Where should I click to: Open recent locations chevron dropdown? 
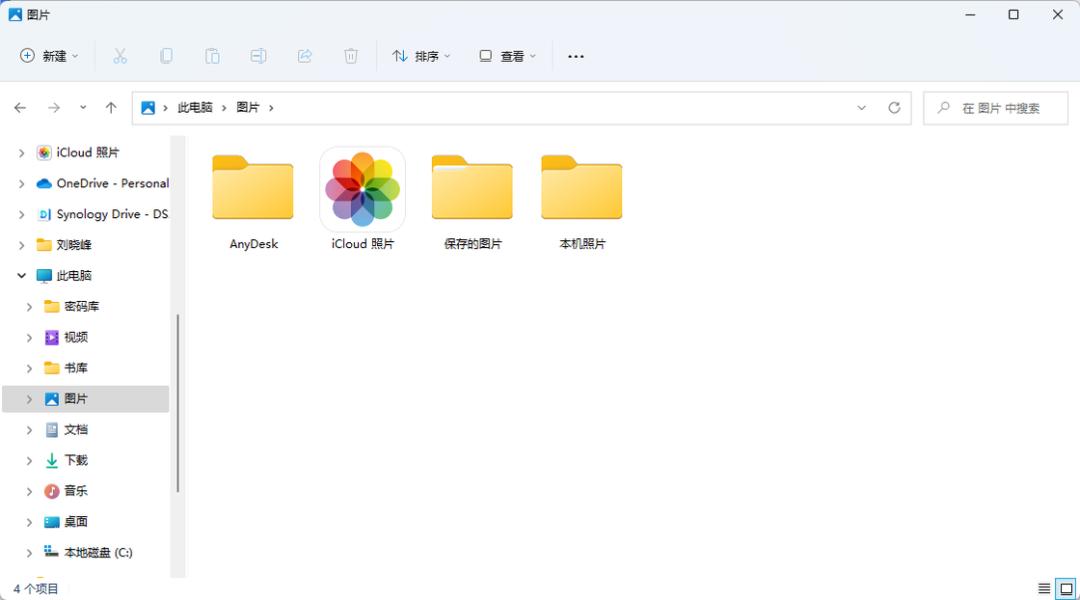point(83,107)
